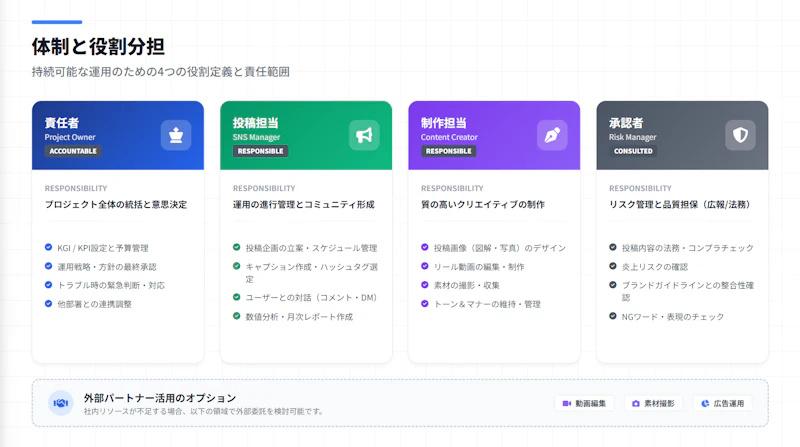This screenshot has width=800, height=447.
Task: Click the text 数値分析・月次レポート作成
Action: 299,317
